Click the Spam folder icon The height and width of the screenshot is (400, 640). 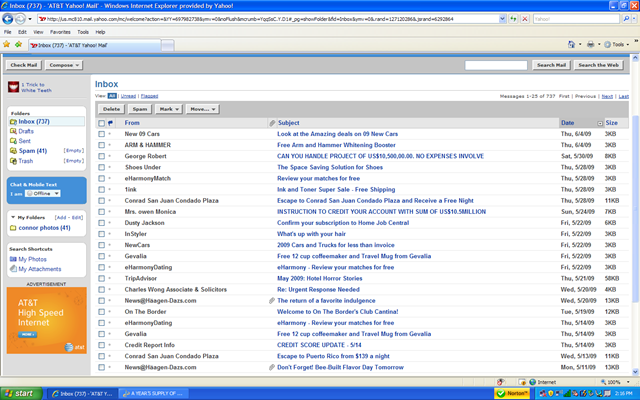pyautogui.click(x=13, y=151)
